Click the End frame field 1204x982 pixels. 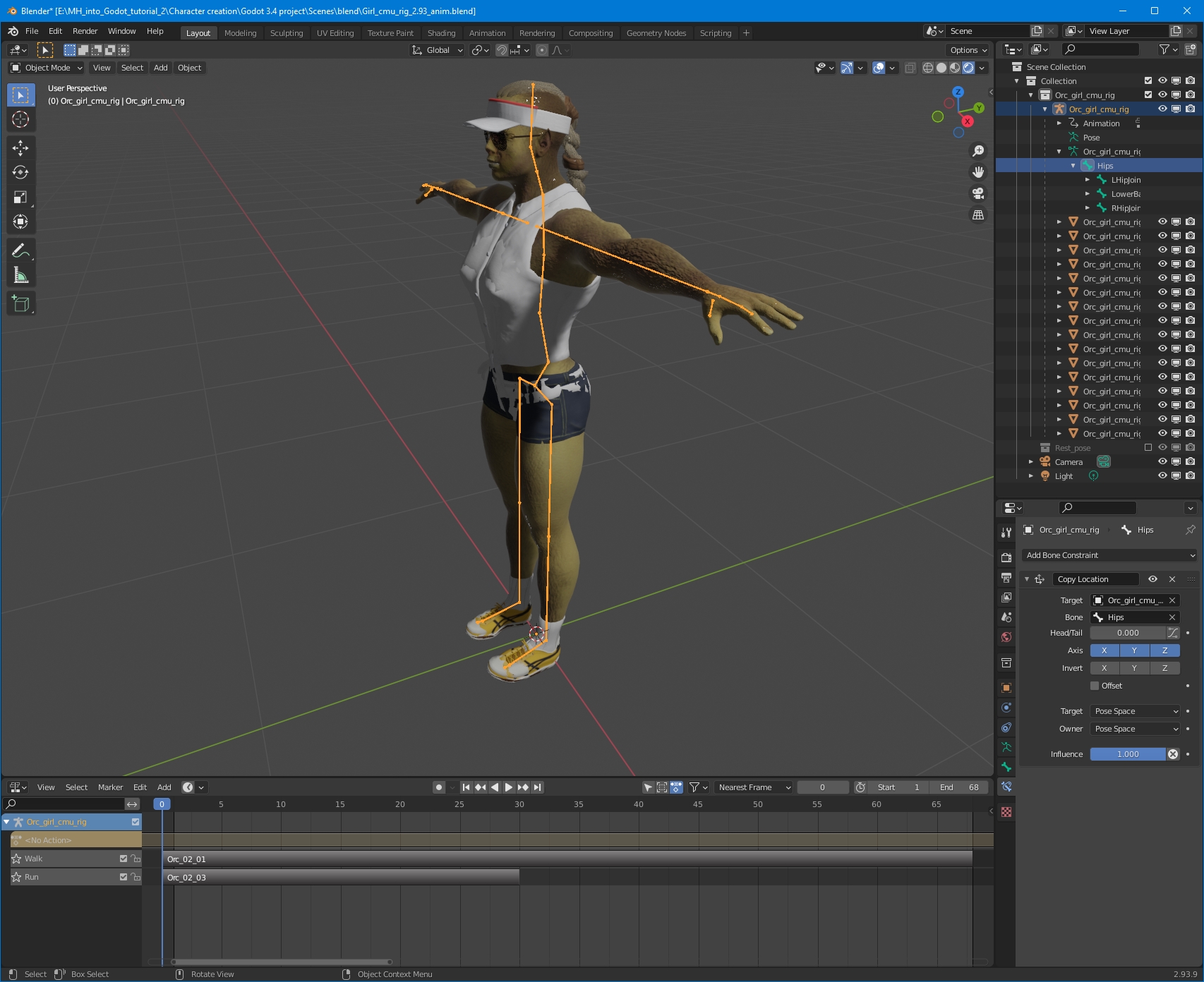pos(959,787)
